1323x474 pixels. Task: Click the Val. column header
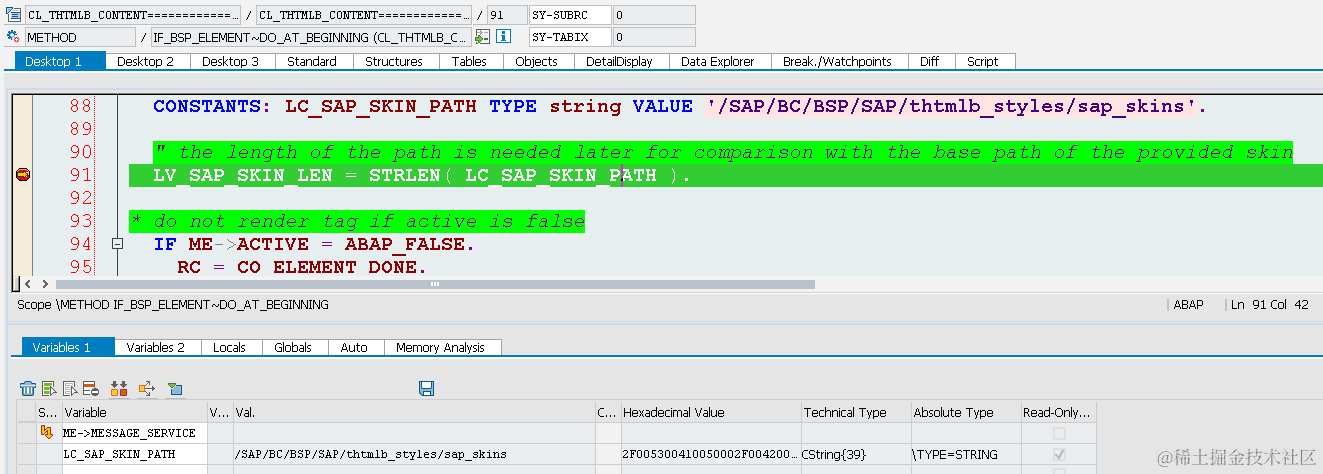[413, 412]
